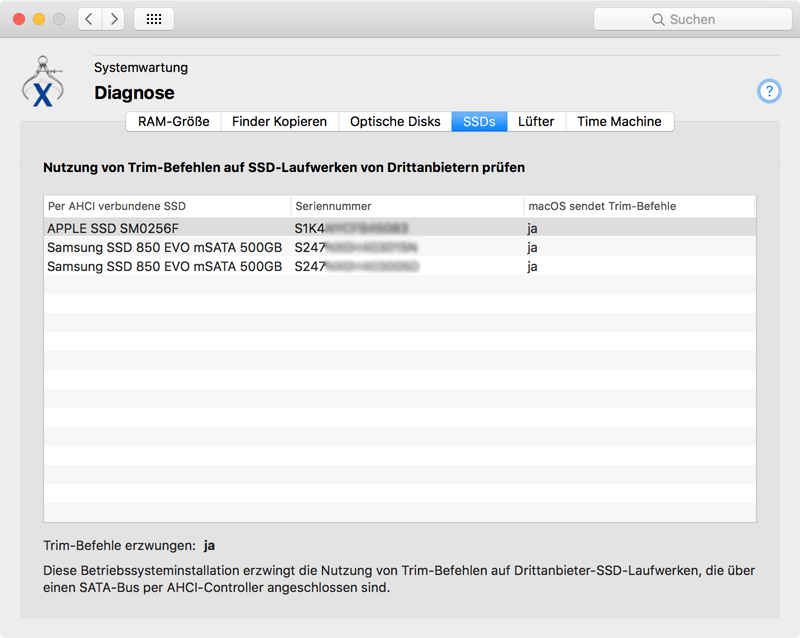Sort by the Per AHCI verbundene SSD column
This screenshot has width=800, height=638.
click(167, 206)
